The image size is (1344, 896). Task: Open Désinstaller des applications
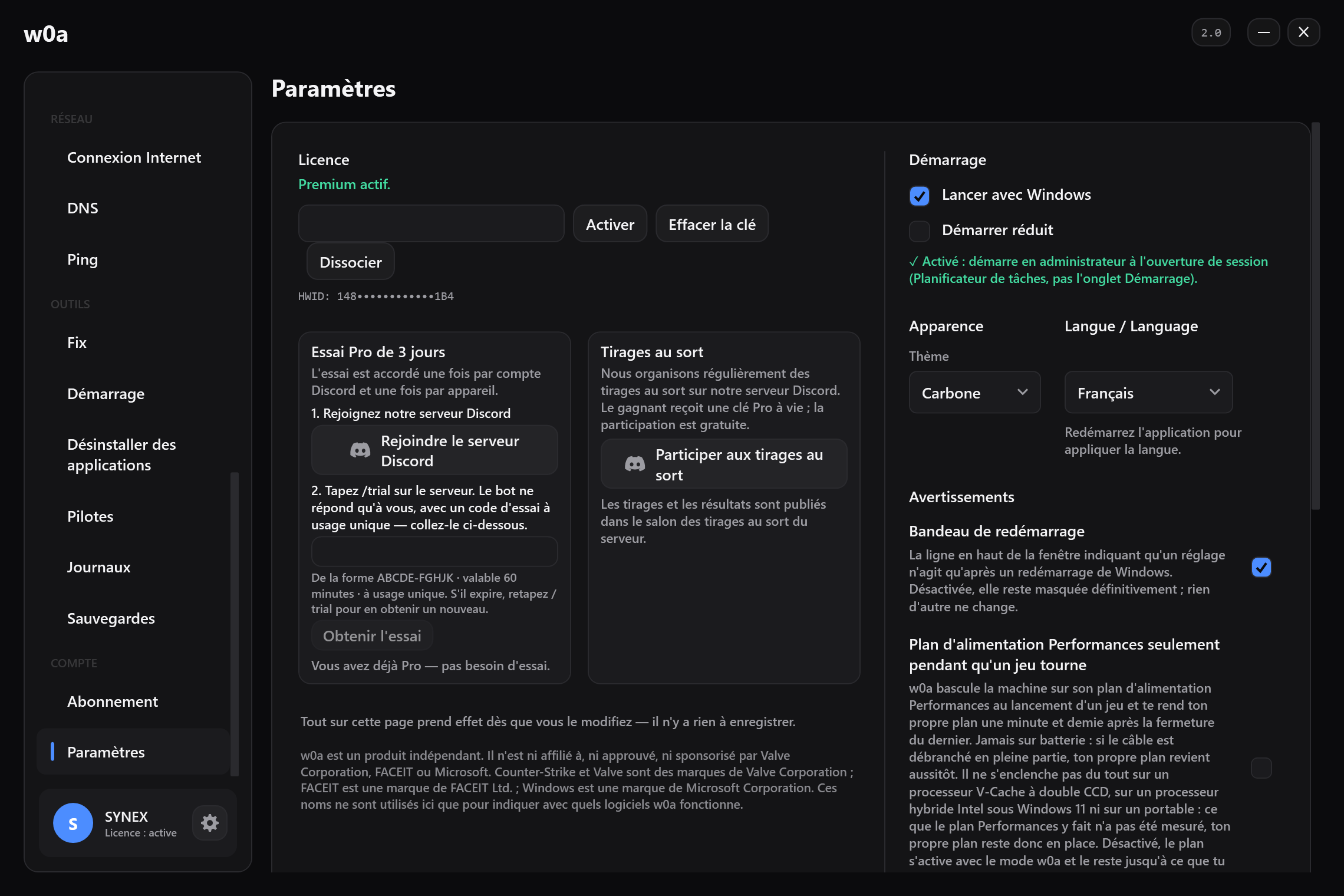(x=133, y=455)
